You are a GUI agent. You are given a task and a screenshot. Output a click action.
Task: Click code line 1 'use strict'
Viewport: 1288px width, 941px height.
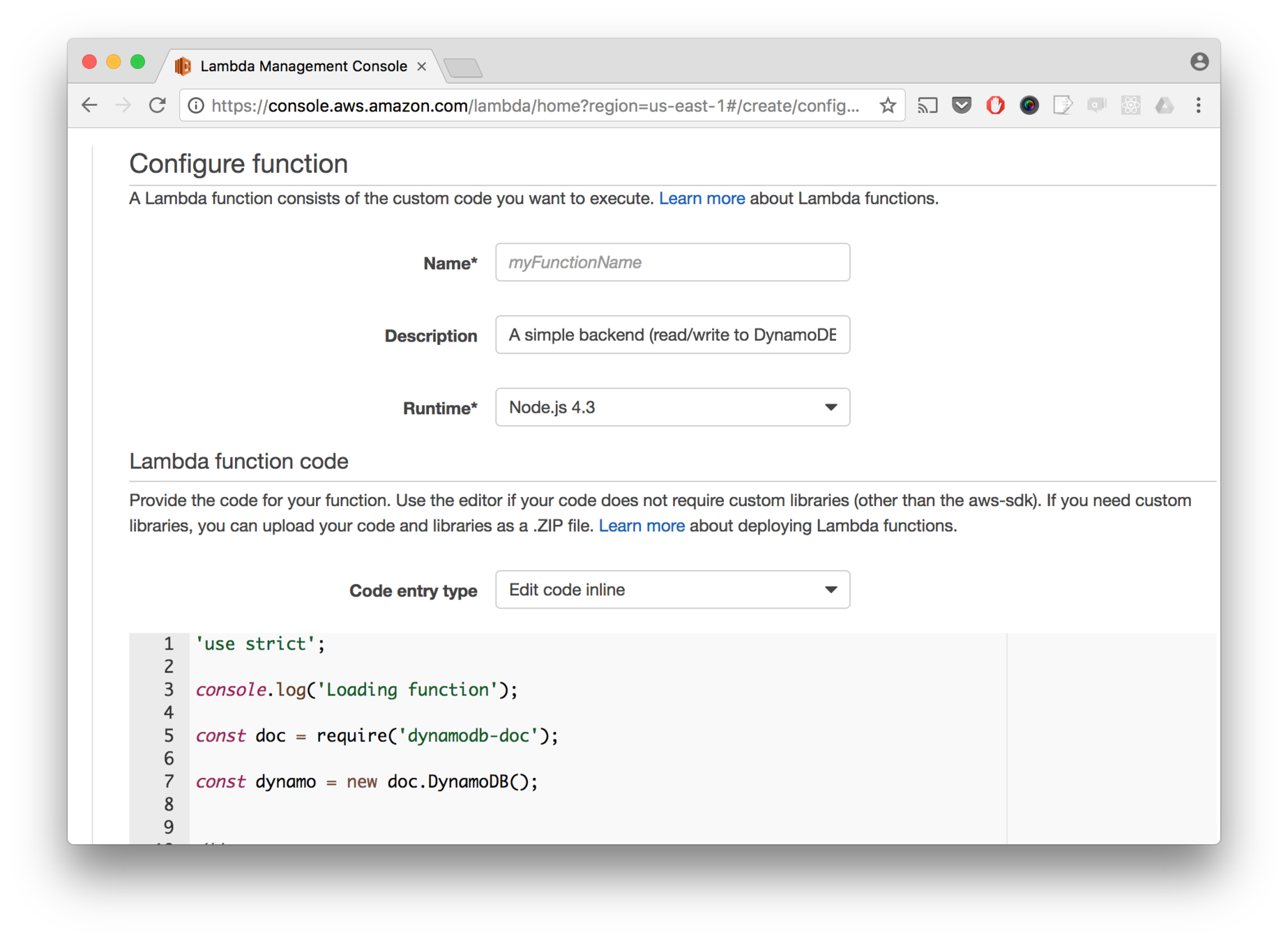pos(260,643)
